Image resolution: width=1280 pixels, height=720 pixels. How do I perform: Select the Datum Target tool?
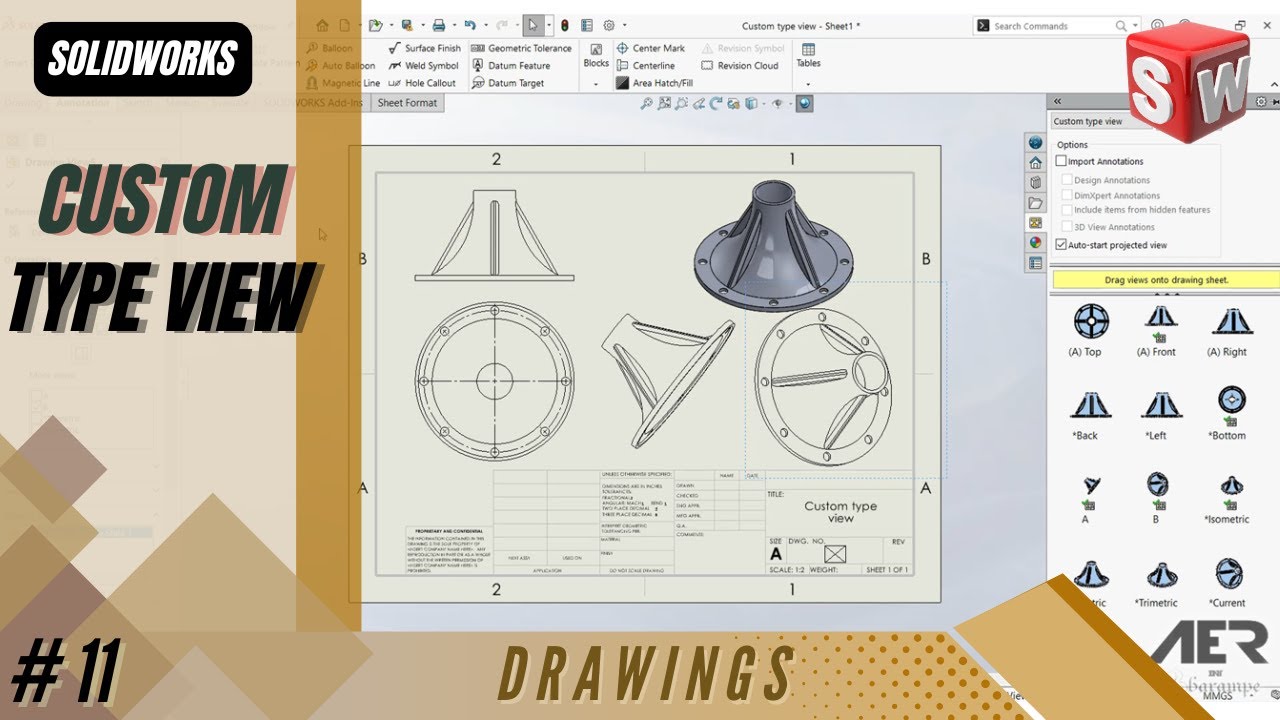point(507,84)
